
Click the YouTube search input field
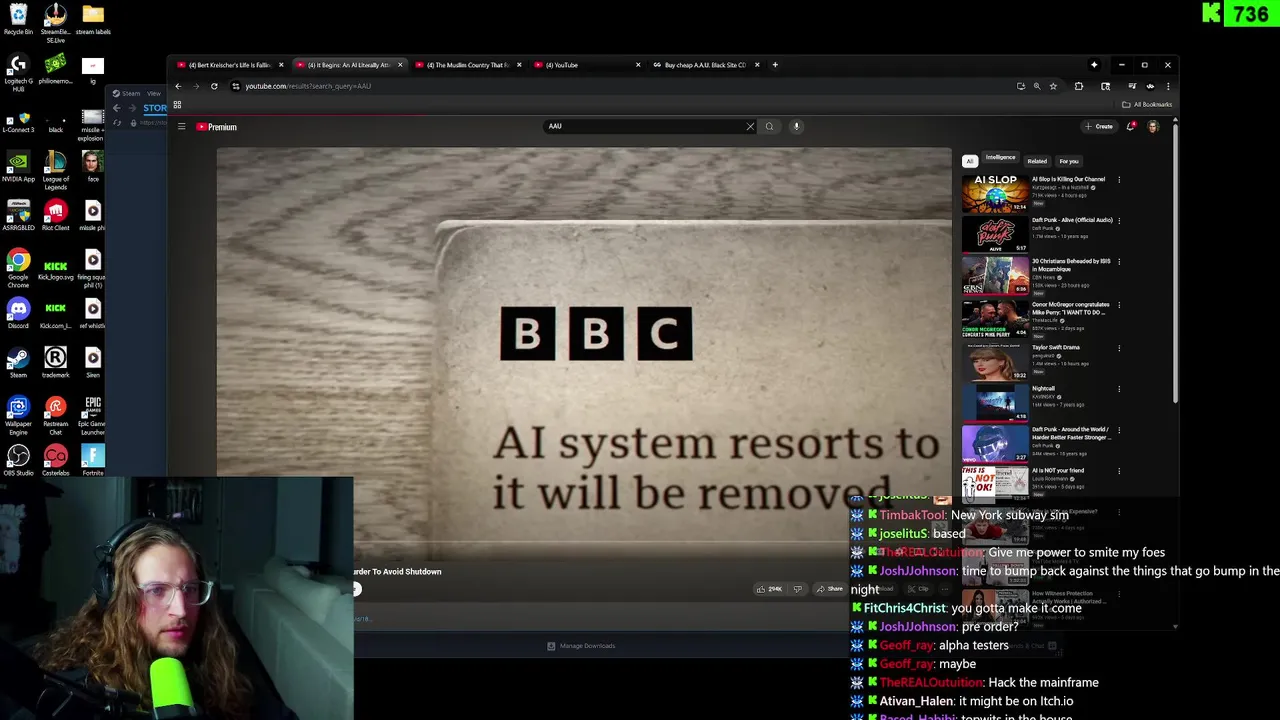point(644,126)
